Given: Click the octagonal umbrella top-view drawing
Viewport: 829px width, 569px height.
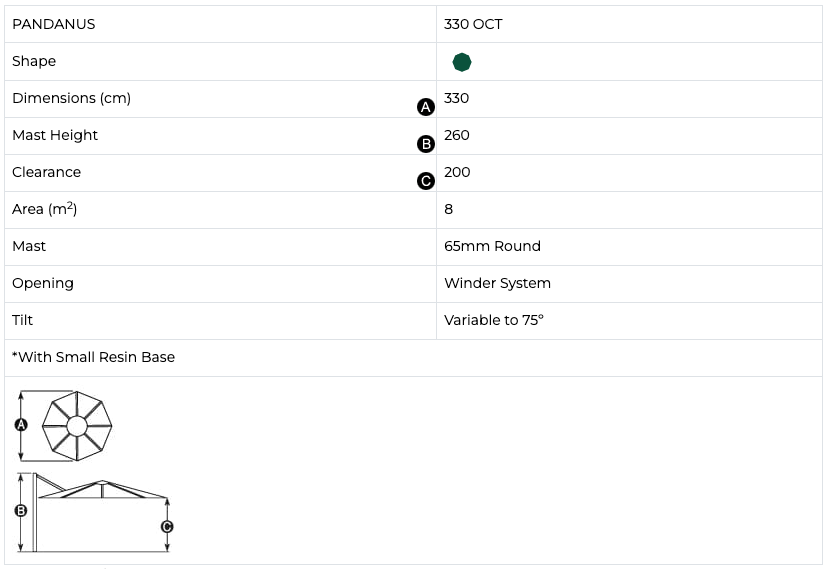Looking at the screenshot, I should click(77, 425).
